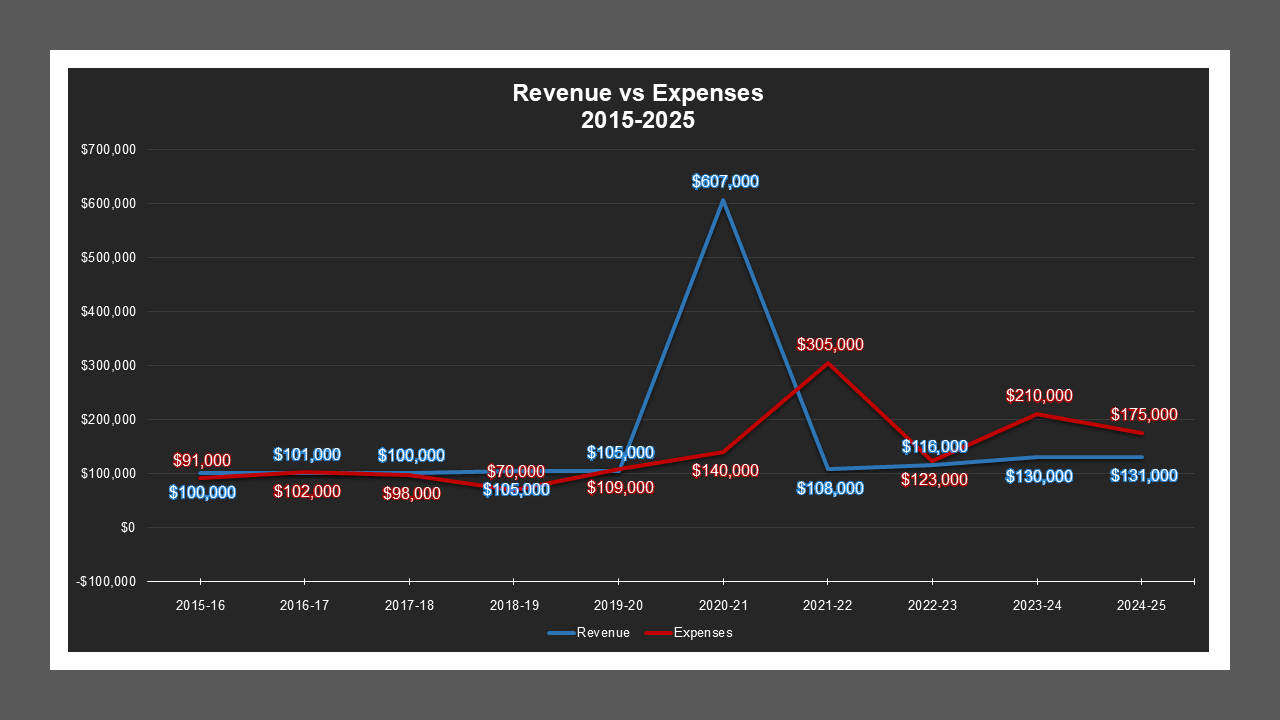Click the $100,000 revenue label for 2015-16
The image size is (1280, 720).
pyautogui.click(x=200, y=491)
